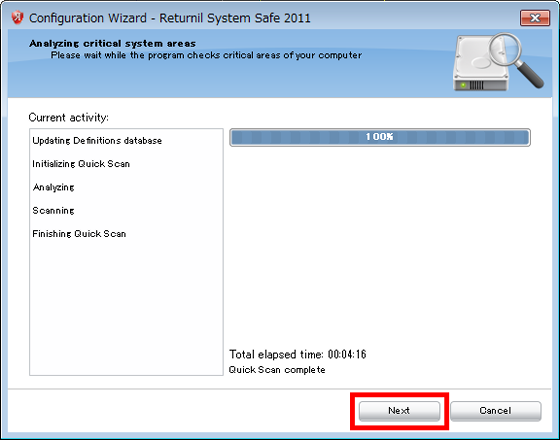The height and width of the screenshot is (440, 560).
Task: Cancel the configuration wizard
Action: 495,411
